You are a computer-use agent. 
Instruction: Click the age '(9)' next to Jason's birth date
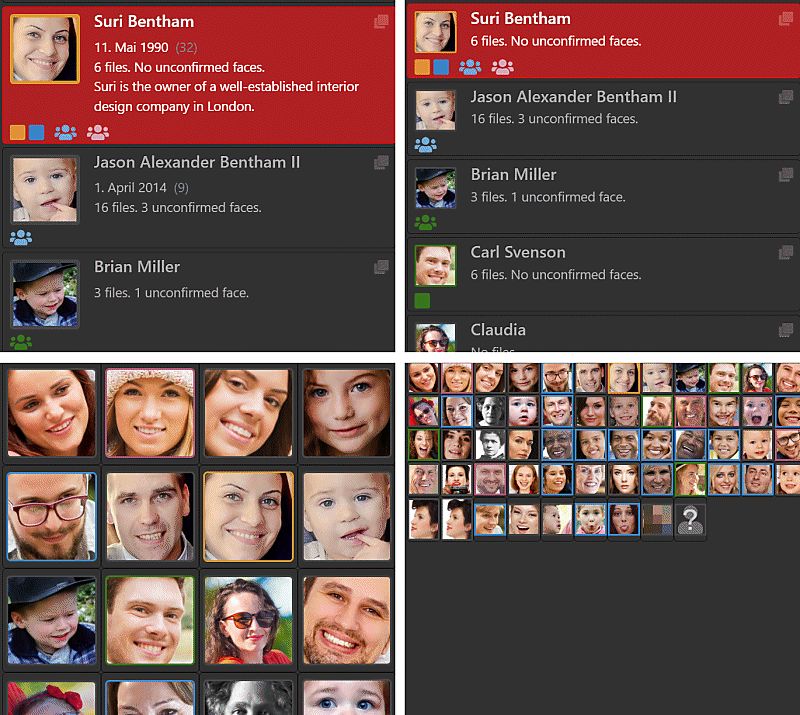pyautogui.click(x=181, y=188)
